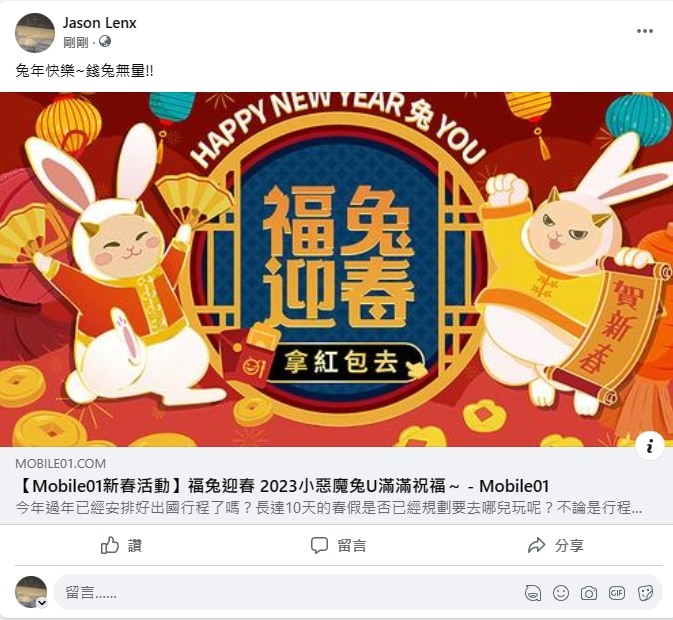This screenshot has width=673, height=620.
Task: Open avatar sticker picker in comment box
Action: pos(533,593)
